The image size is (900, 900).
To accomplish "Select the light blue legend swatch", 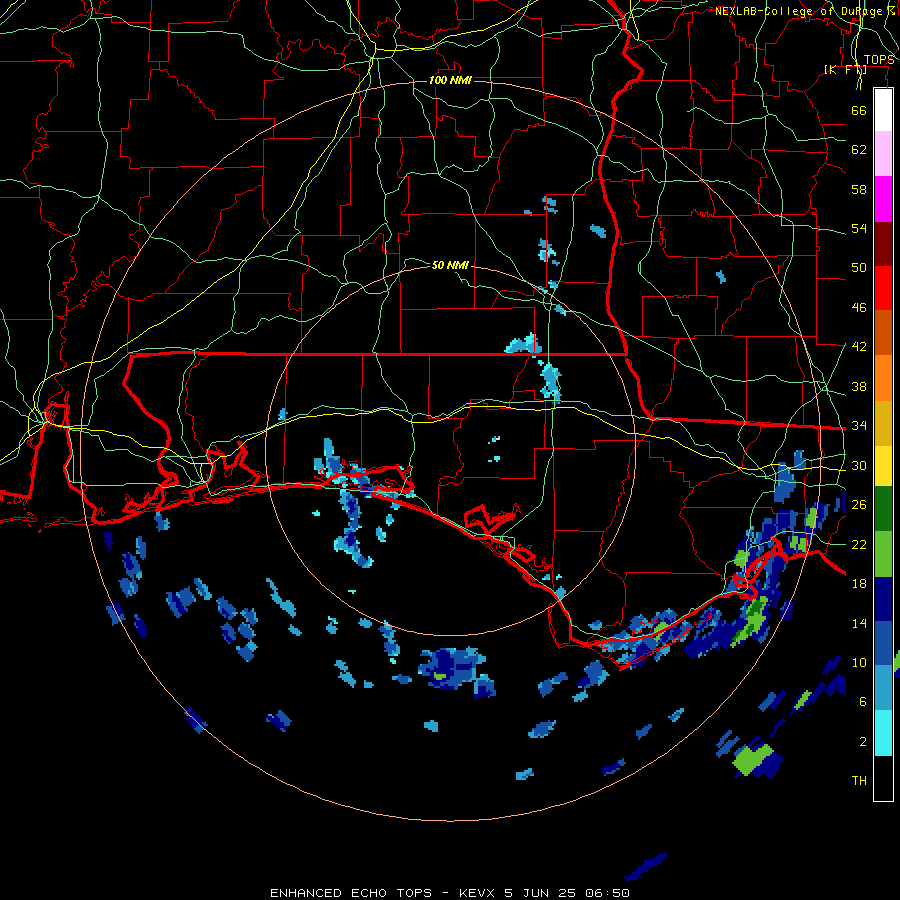I will coord(883,688).
